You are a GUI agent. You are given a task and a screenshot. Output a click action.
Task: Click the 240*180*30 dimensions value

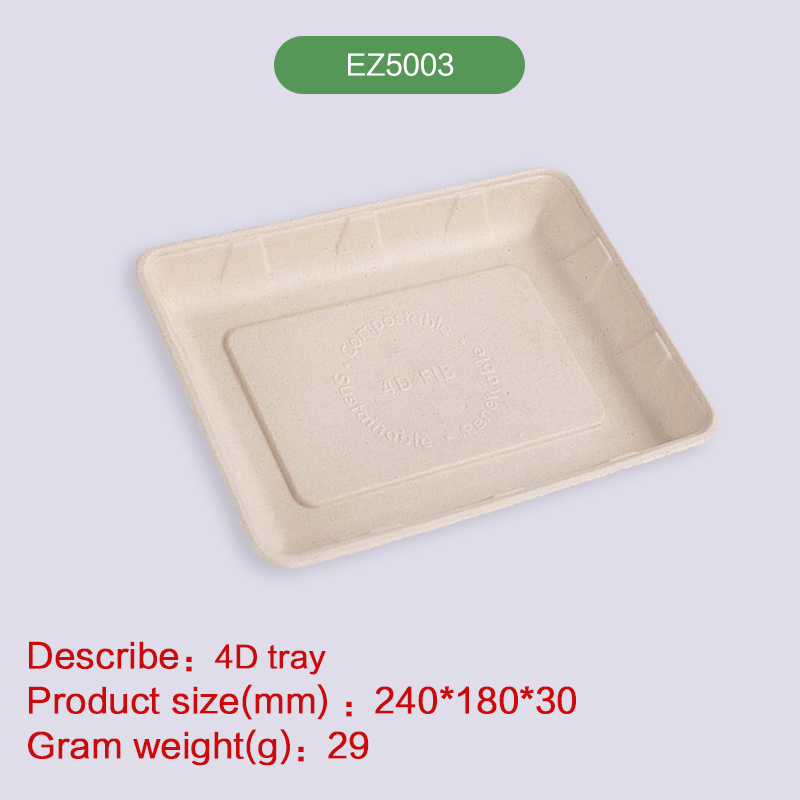click(476, 700)
